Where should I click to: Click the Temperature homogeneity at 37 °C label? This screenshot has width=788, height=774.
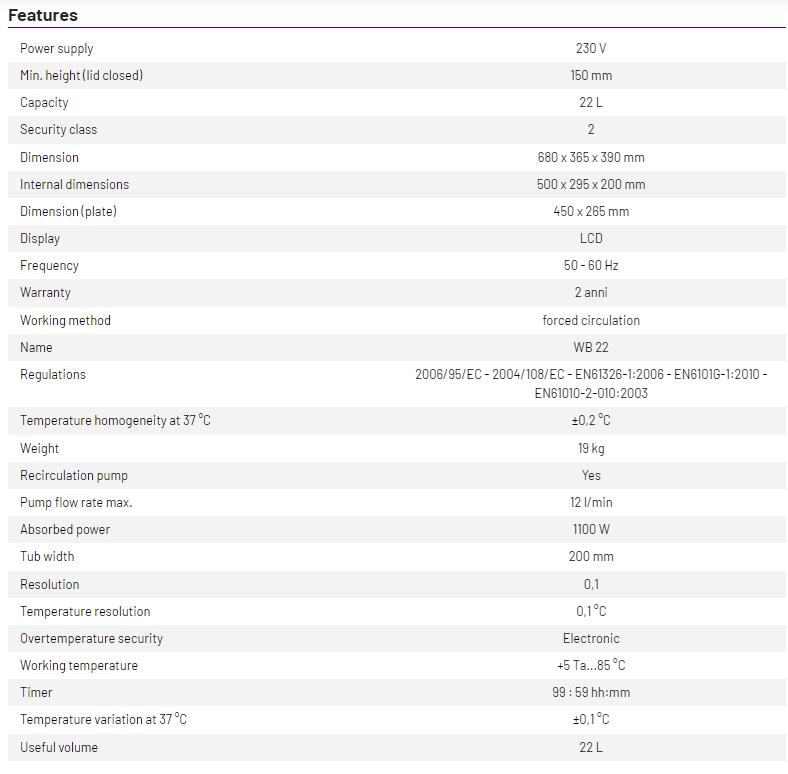click(115, 421)
